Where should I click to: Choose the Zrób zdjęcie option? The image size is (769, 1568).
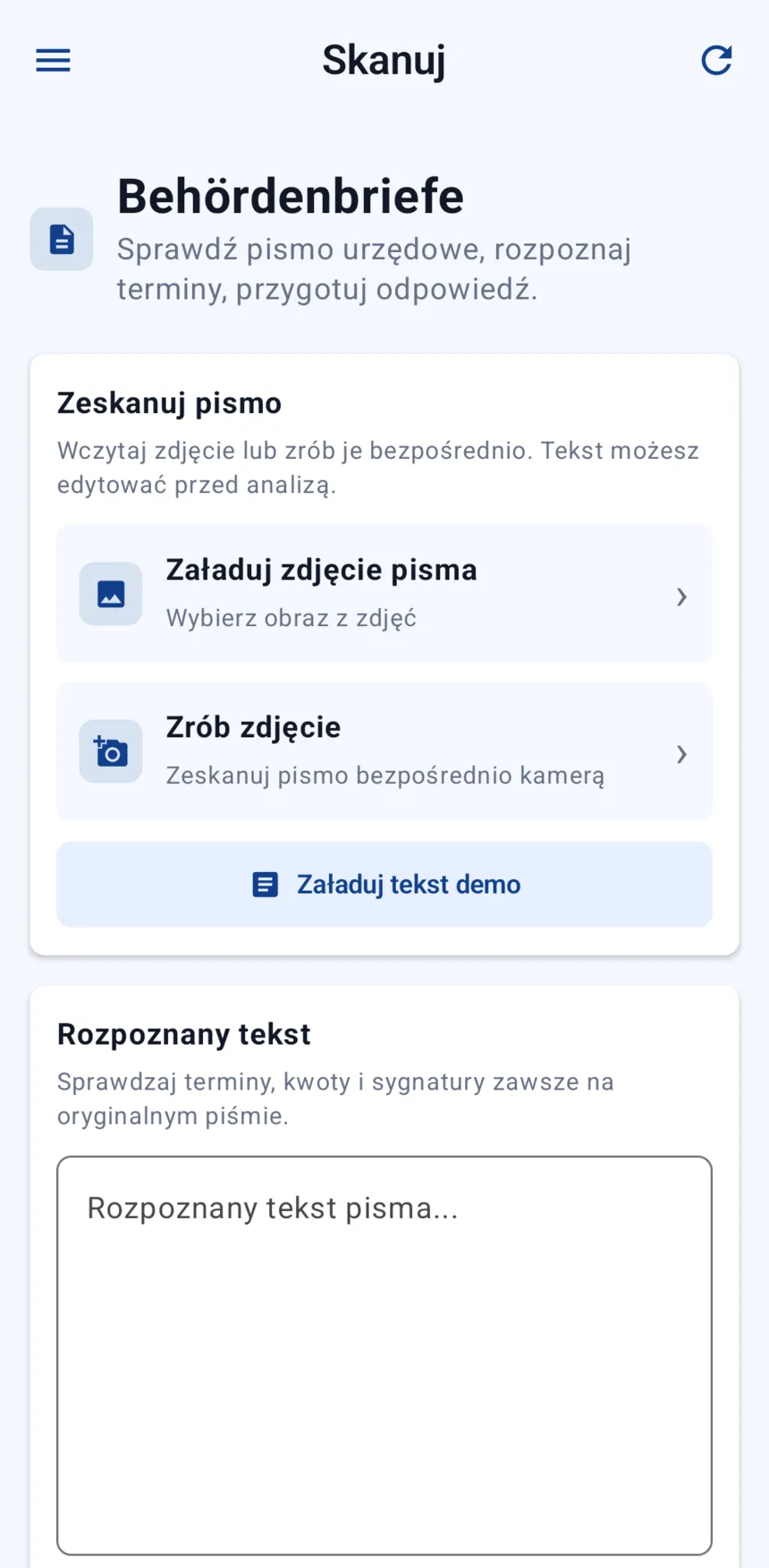tap(384, 751)
